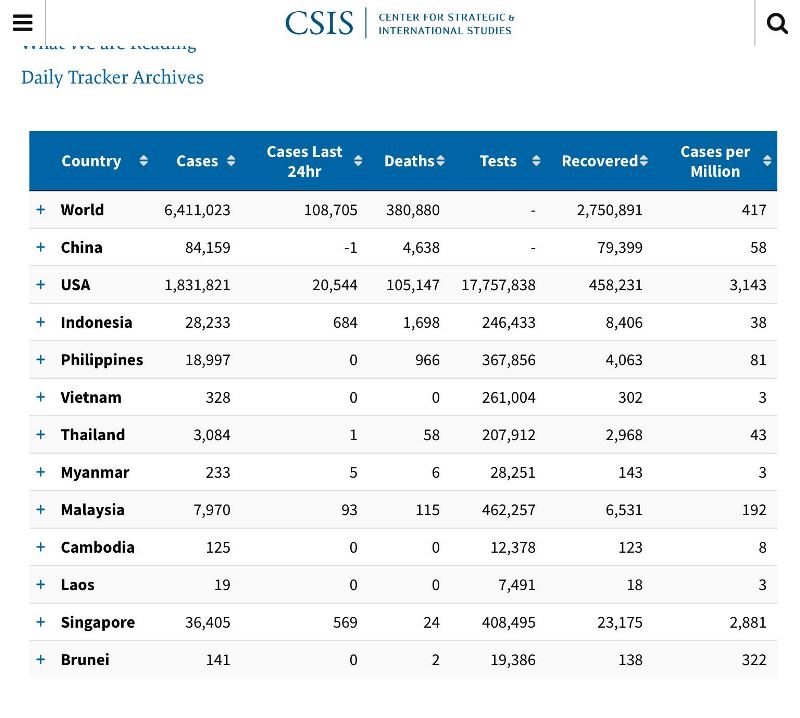Open the hamburger navigation menu
The image size is (800, 718).
pyautogui.click(x=22, y=23)
